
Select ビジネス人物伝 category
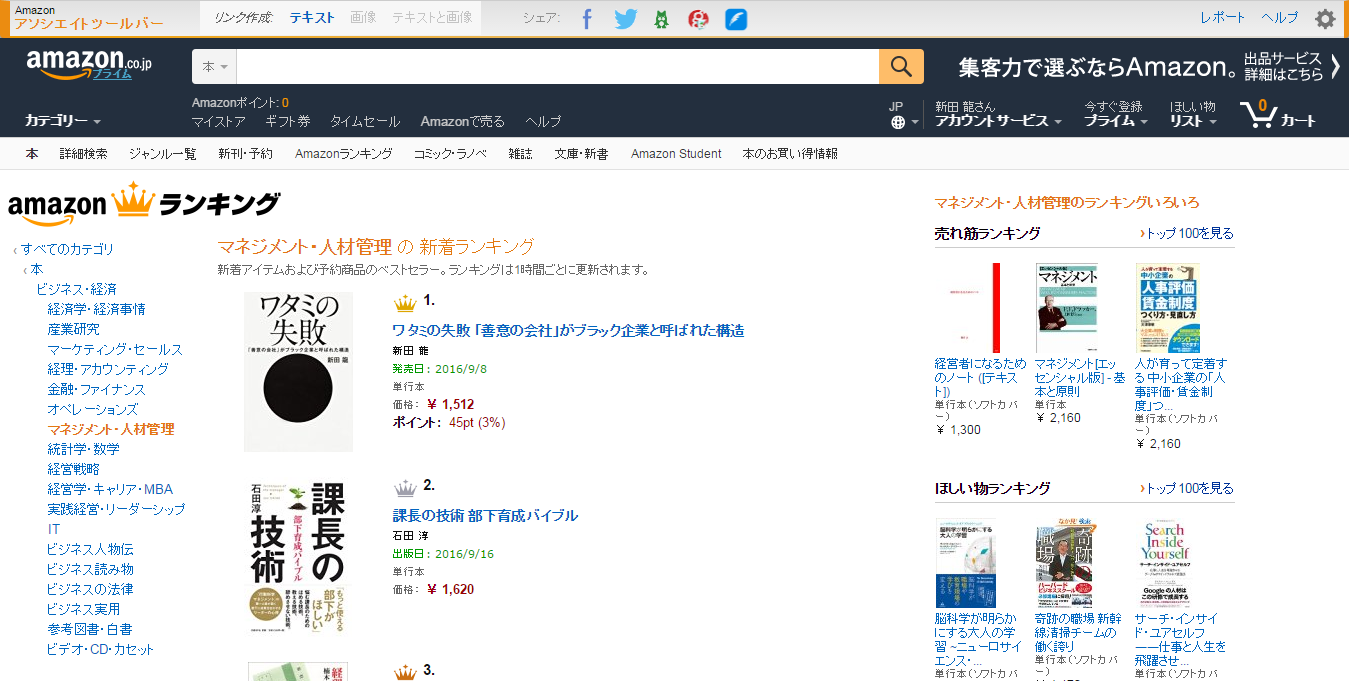[x=90, y=549]
